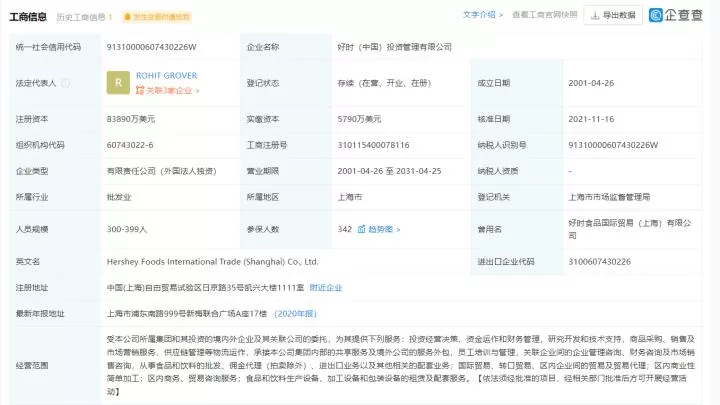Viewport: 720px width, 405px height.
Task: Click the orange major-matter reminder tag
Action: pyautogui.click(x=157, y=17)
